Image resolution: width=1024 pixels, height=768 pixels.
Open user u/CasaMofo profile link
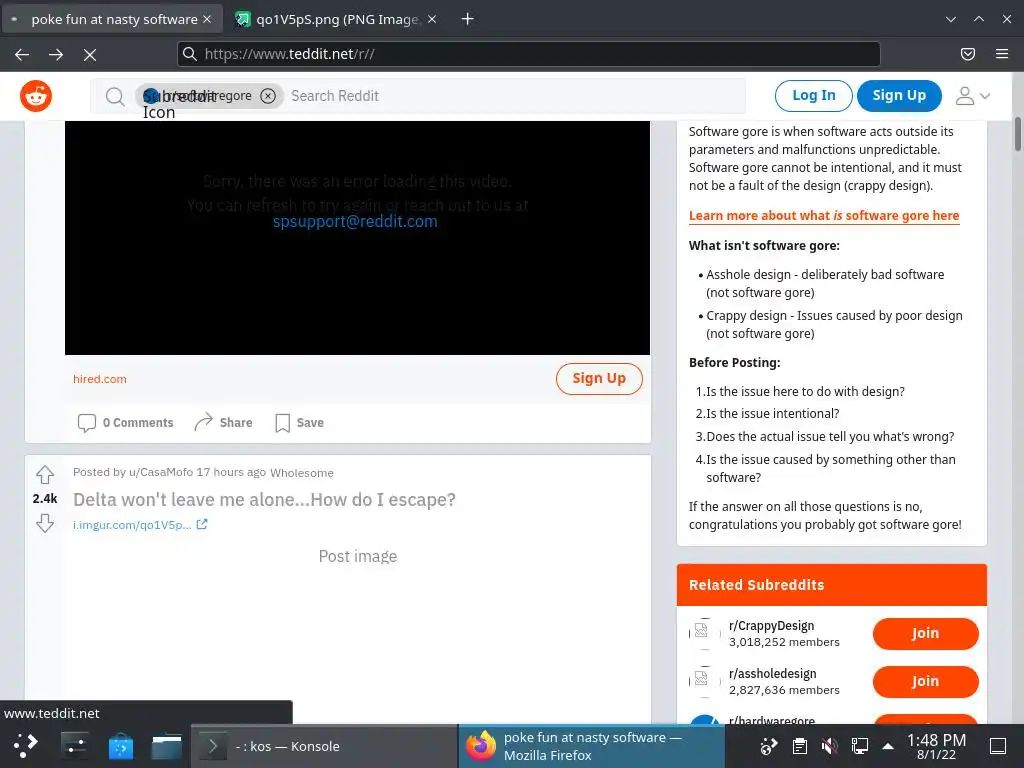pos(161,472)
